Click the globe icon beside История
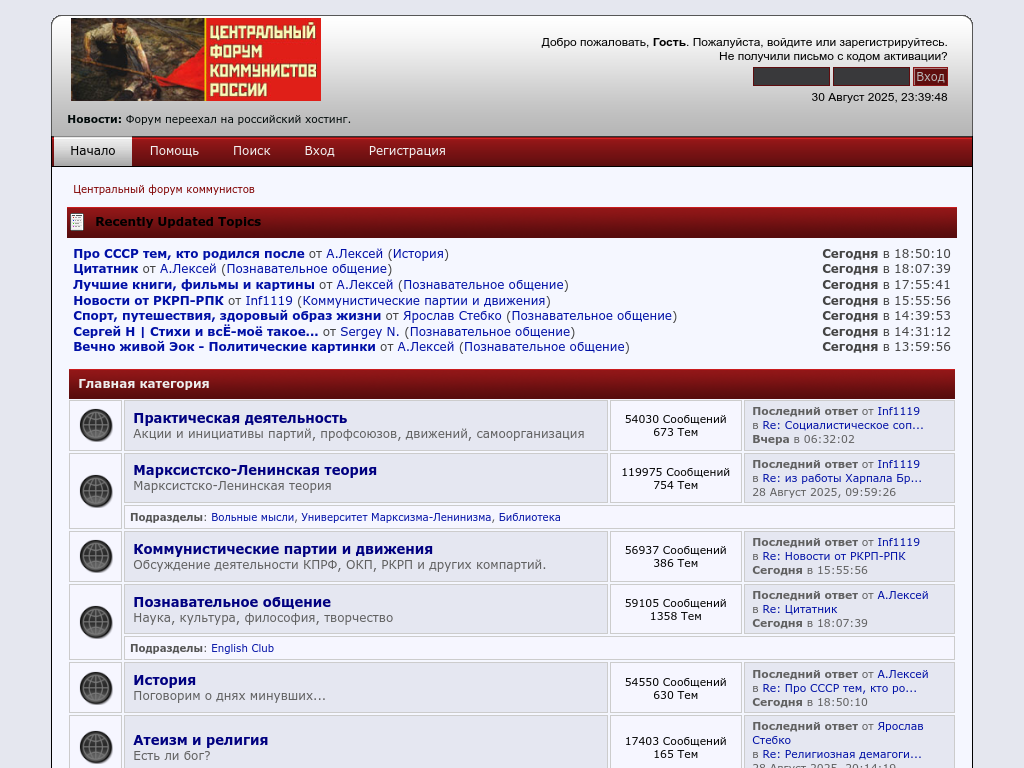Viewport: 1024px width, 768px height. click(x=96, y=688)
